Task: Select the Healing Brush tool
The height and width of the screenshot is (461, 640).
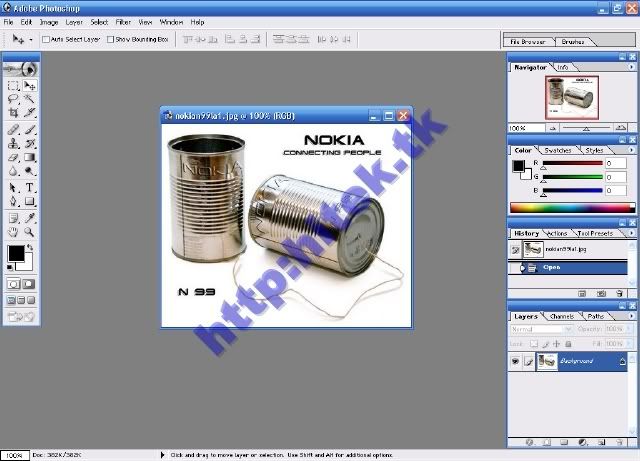Action: tap(13, 130)
